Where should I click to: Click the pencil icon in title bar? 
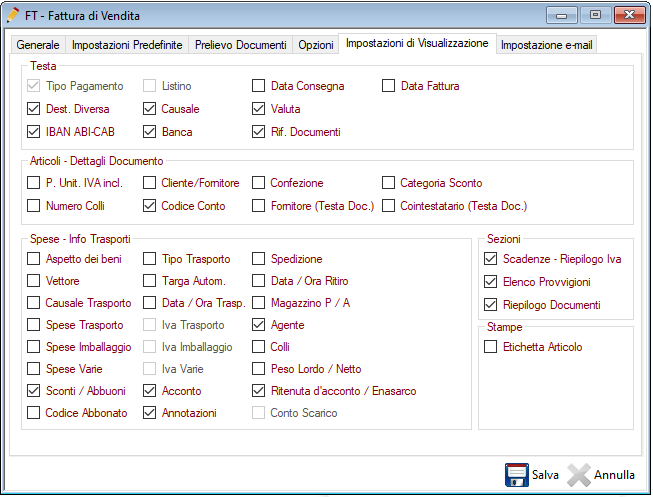pyautogui.click(x=13, y=16)
